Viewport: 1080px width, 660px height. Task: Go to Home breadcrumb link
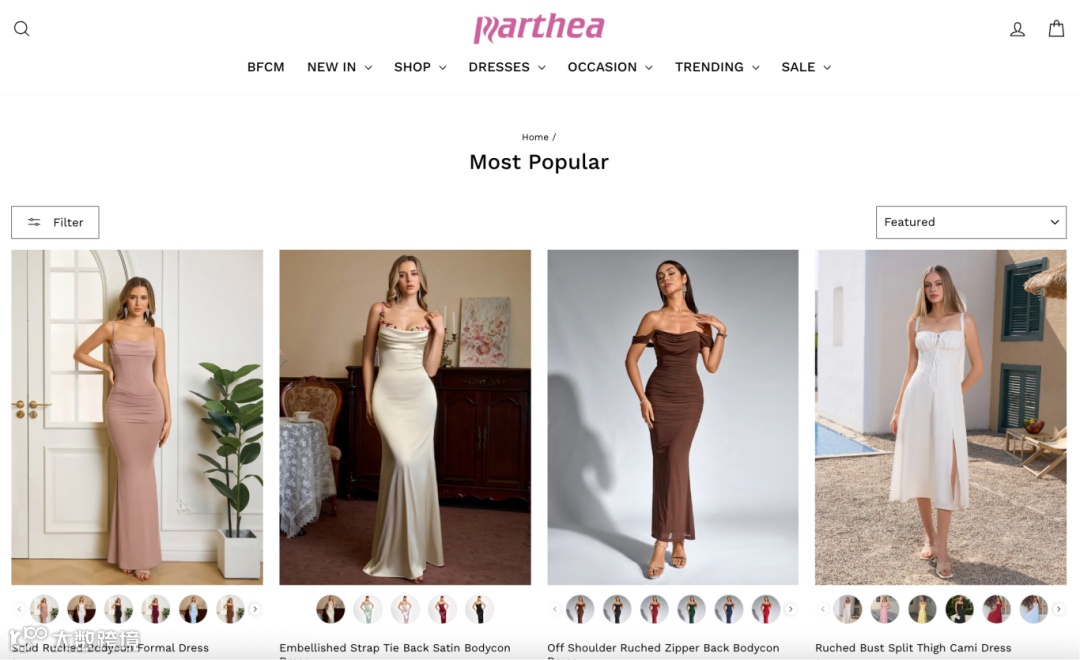coord(534,137)
